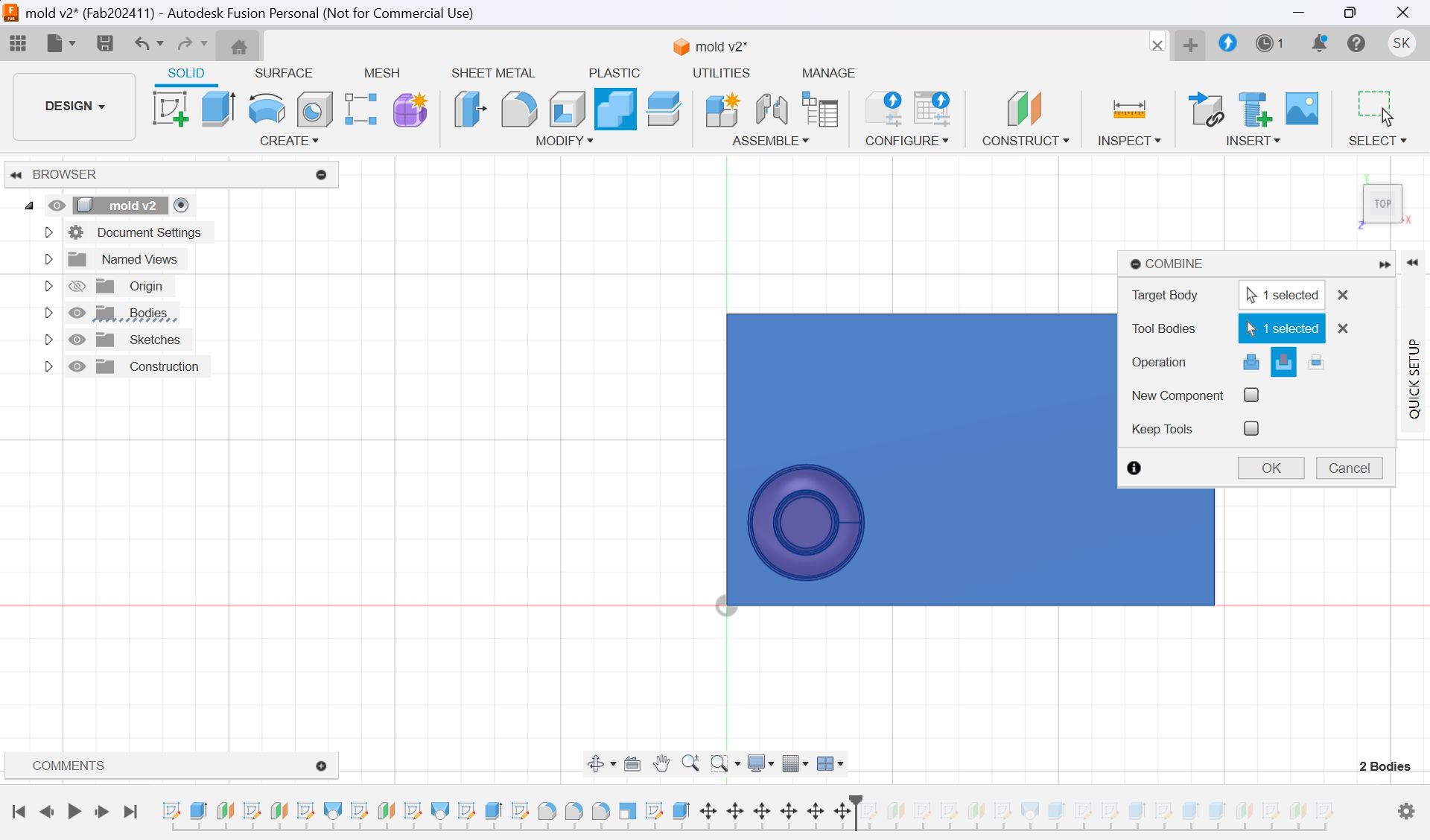Click the Undo arrow icon
The image size is (1430, 840).
(142, 43)
